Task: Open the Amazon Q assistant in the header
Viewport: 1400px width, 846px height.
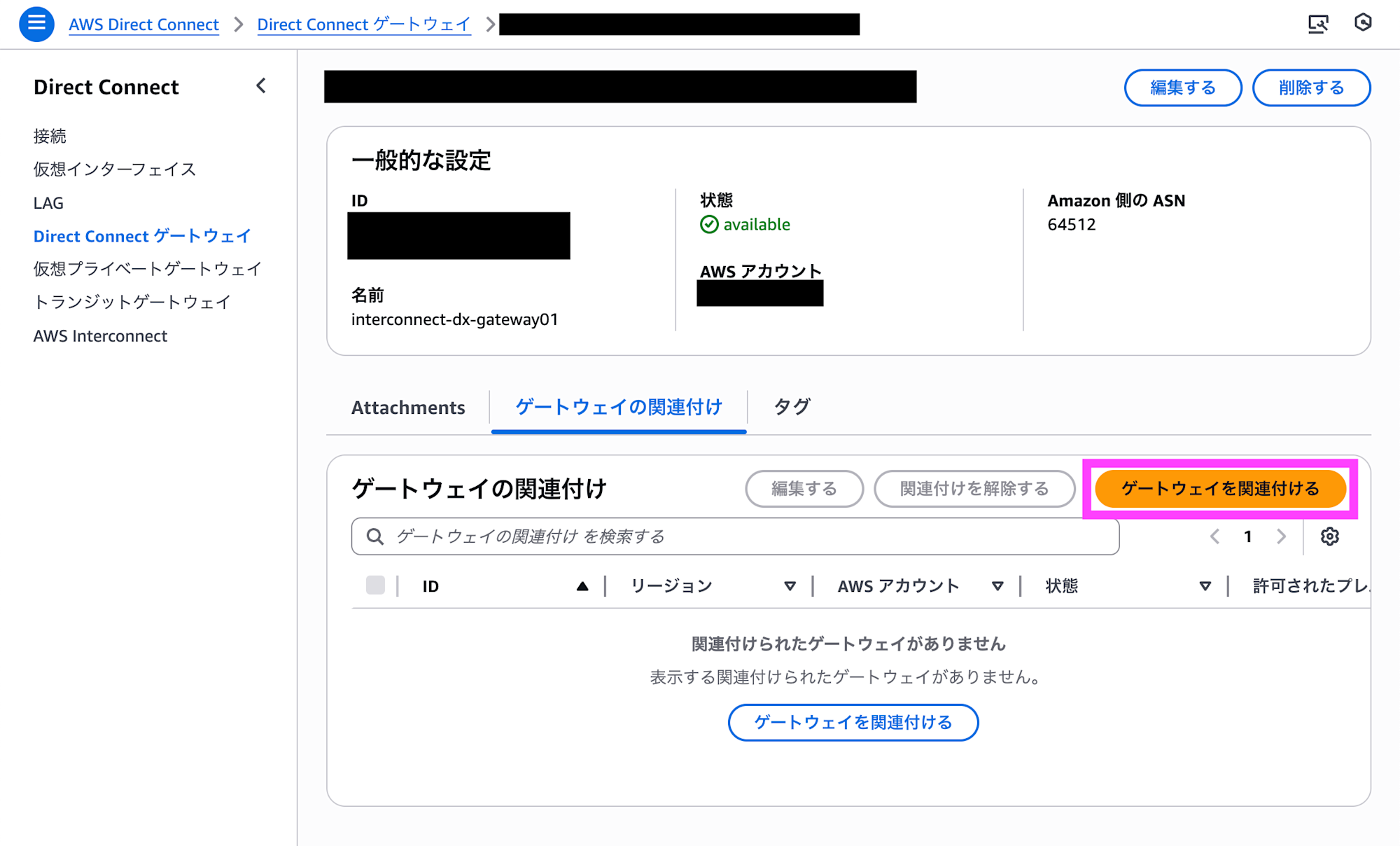Action: (x=1364, y=23)
